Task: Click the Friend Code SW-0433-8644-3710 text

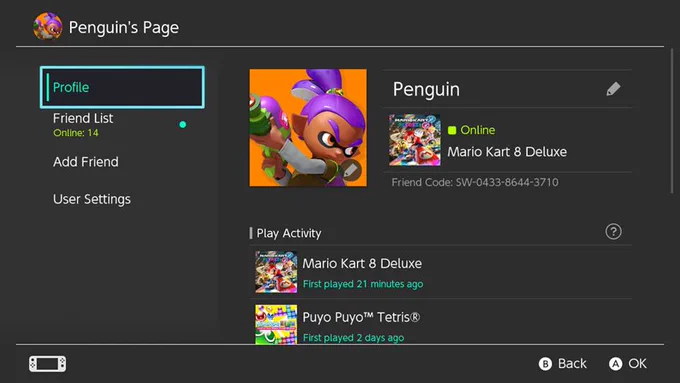Action: click(x=475, y=182)
